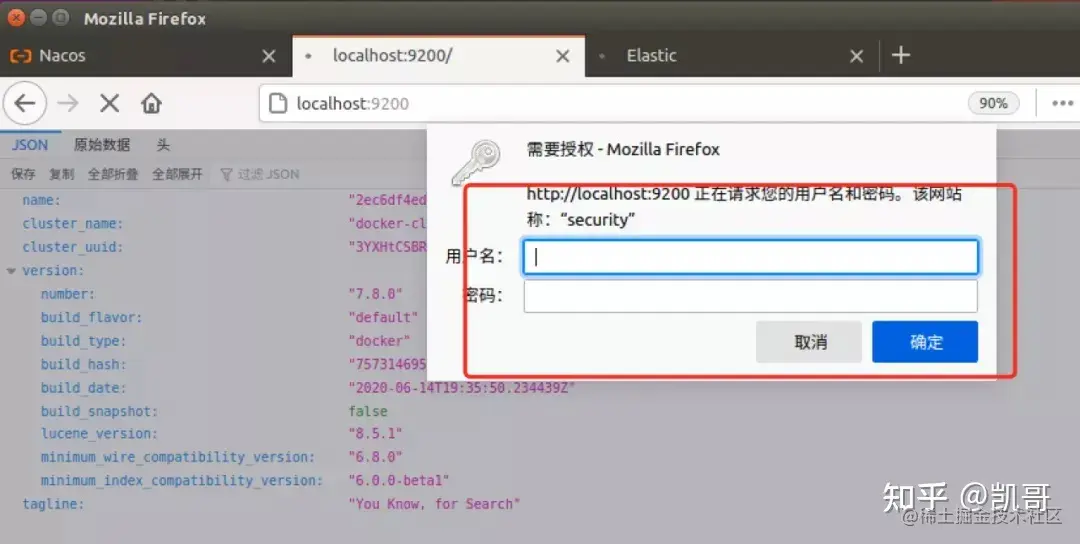
Task: Select the "2020-06-14T19:35:50.234439Z" date value
Action: (461, 388)
